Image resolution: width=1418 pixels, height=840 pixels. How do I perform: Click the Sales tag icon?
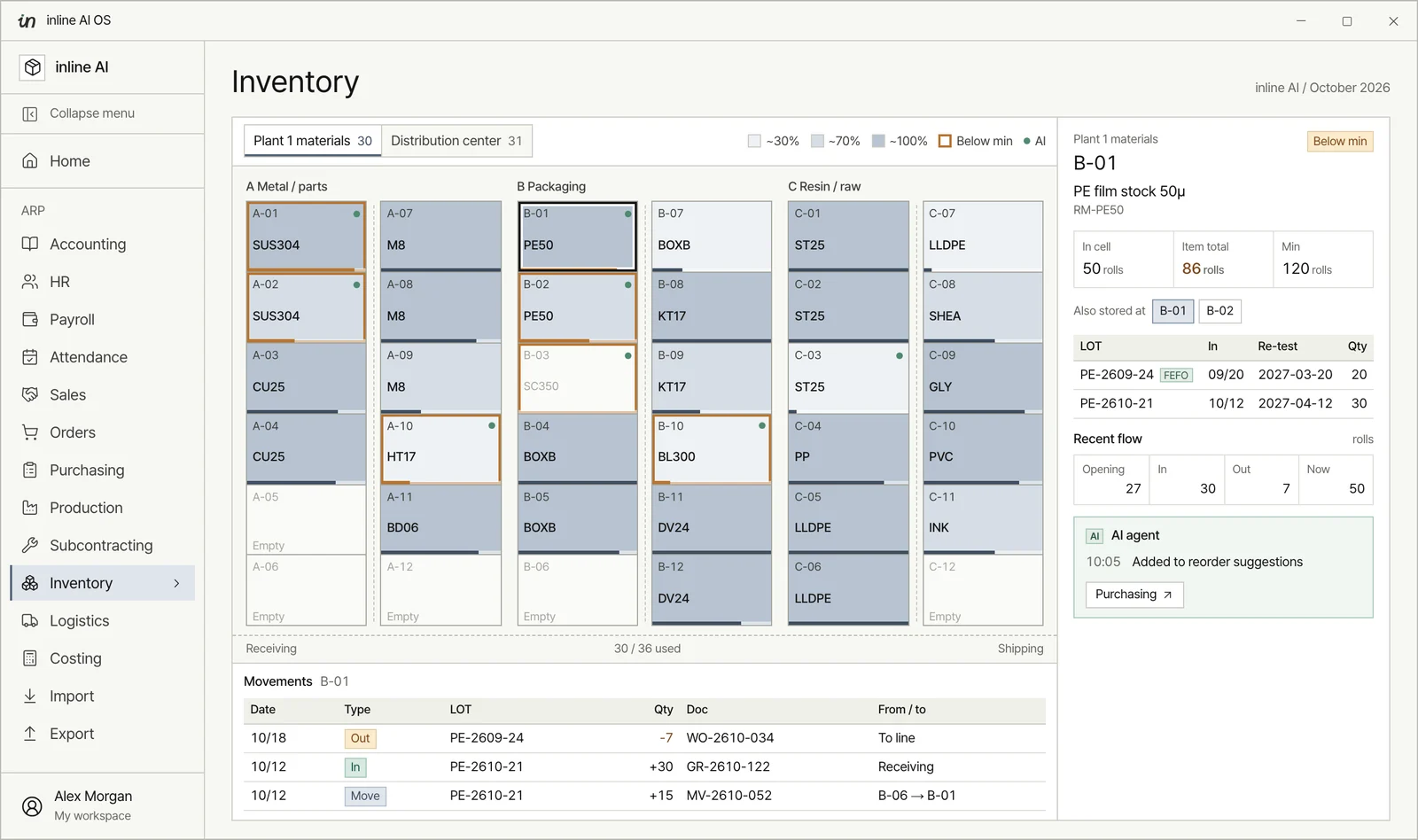point(30,394)
